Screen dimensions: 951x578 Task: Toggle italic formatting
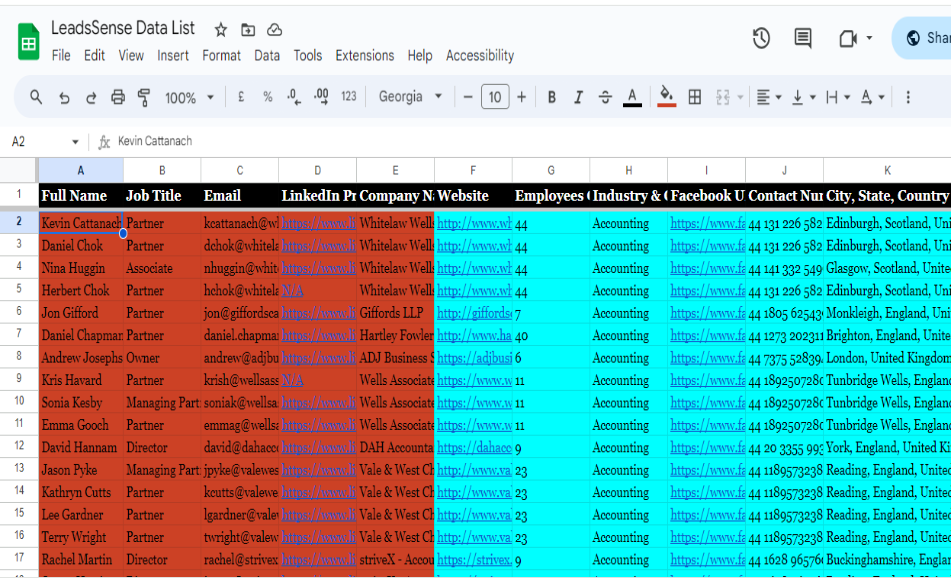click(x=578, y=97)
